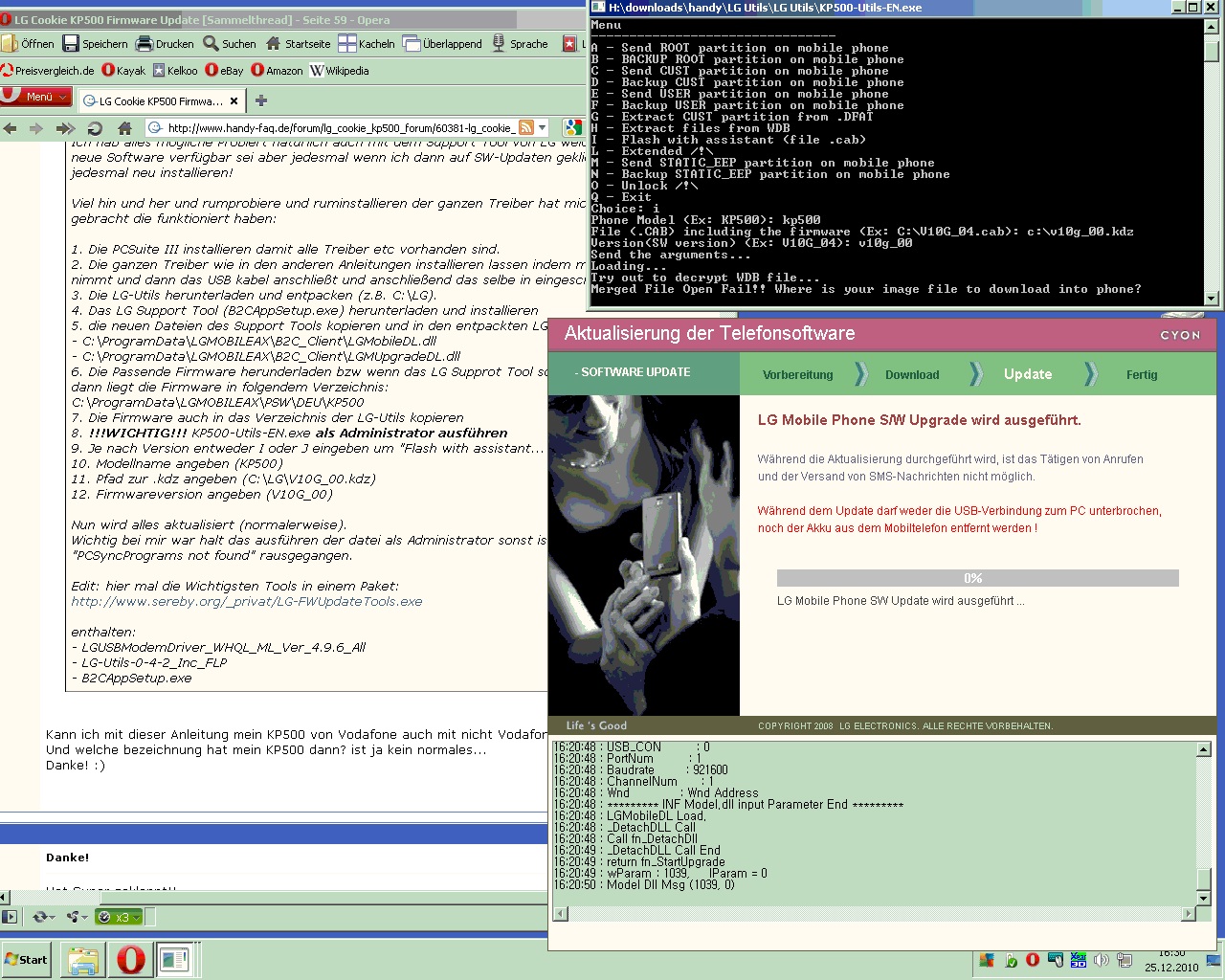Click the Suchen magnifier icon
Screen dimensions: 1225x980
click(211, 43)
